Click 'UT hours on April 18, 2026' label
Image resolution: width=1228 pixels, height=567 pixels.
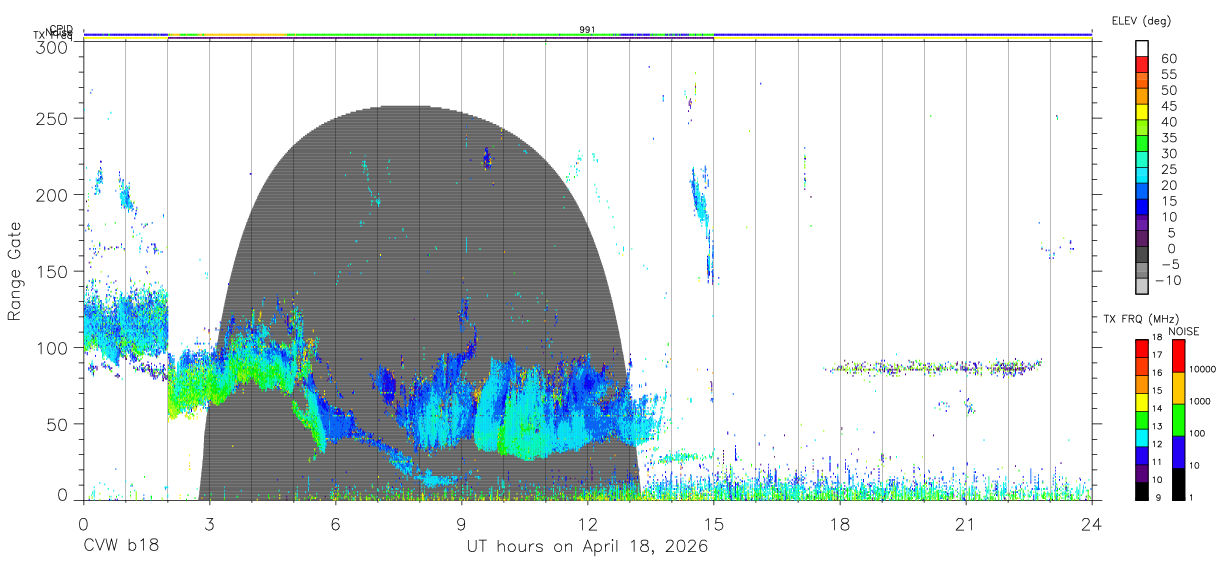tap(587, 546)
